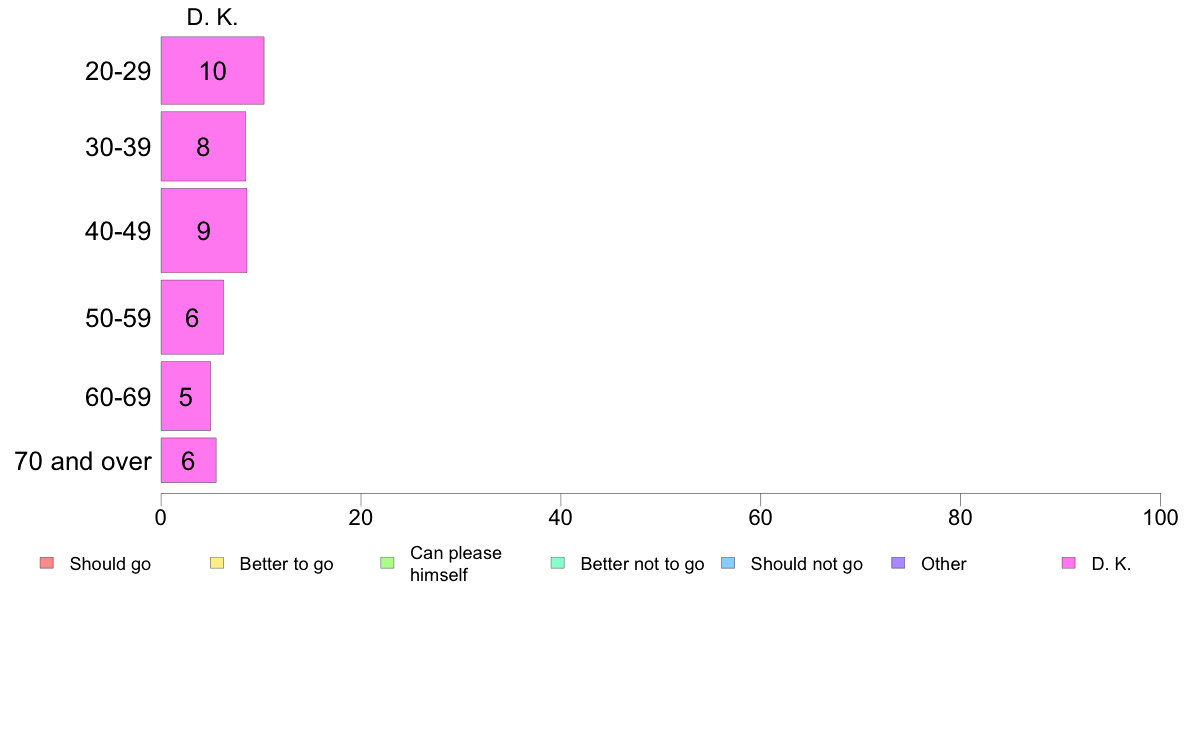The width and height of the screenshot is (1188, 736).
Task: Click the 70 and over axis label
Action: tap(83, 461)
